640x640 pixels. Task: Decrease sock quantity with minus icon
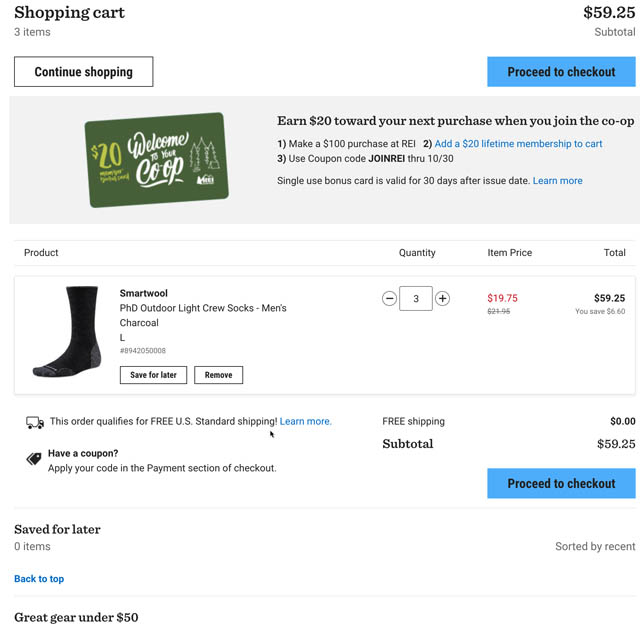390,298
